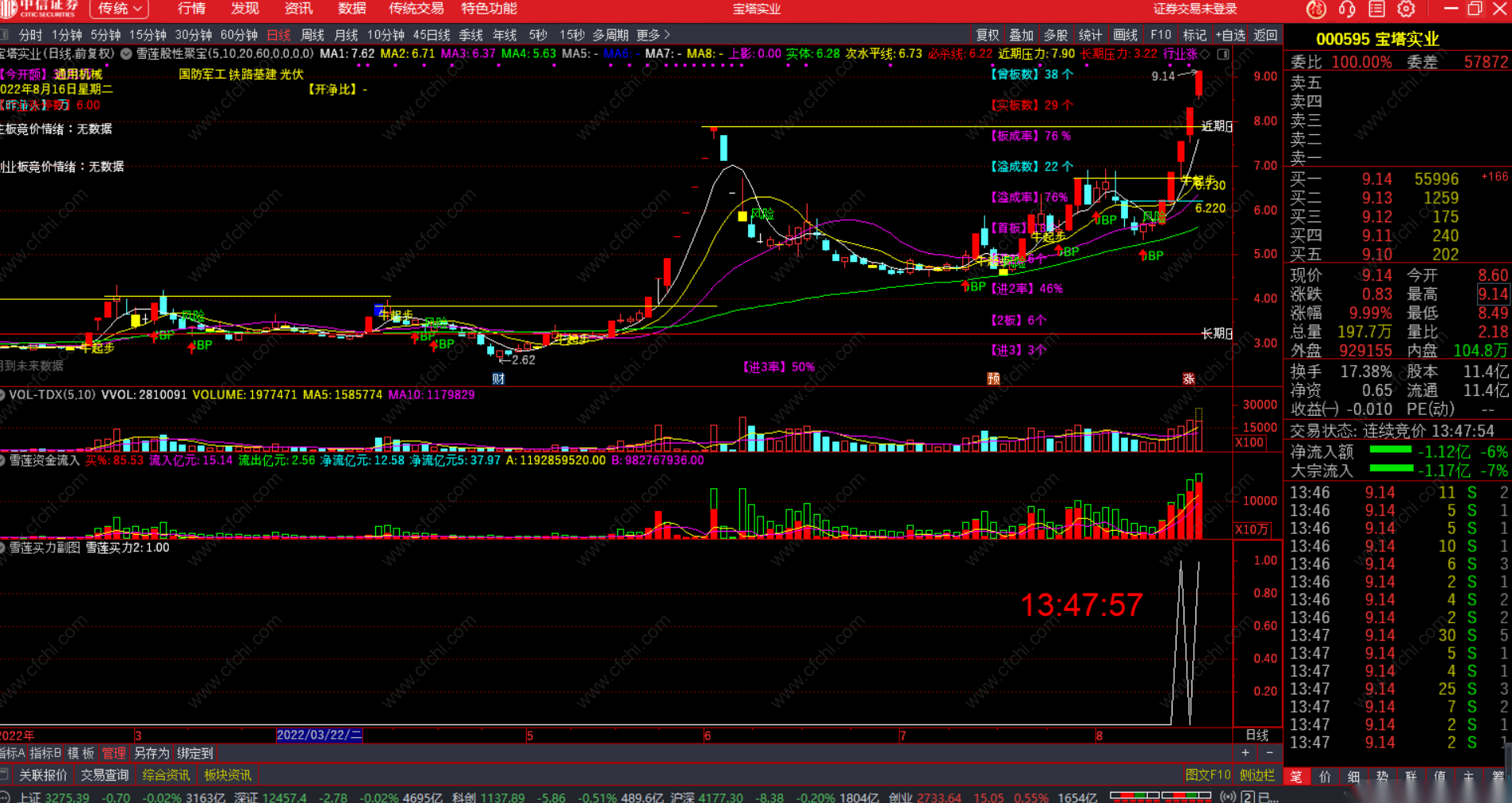Click the 绑定到 bind button
1512x803 pixels.
click(195, 753)
